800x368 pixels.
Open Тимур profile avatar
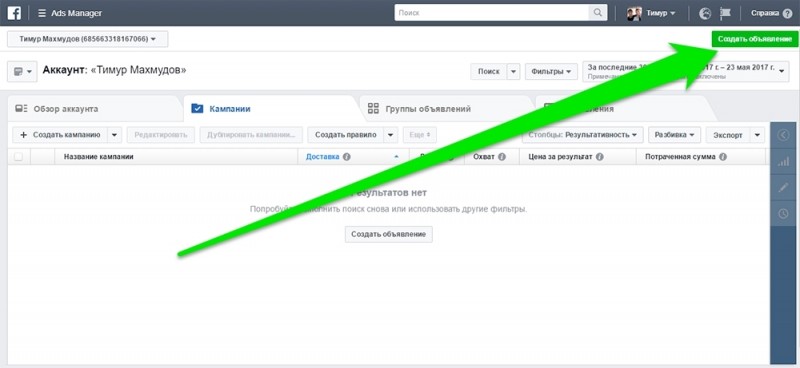634,13
